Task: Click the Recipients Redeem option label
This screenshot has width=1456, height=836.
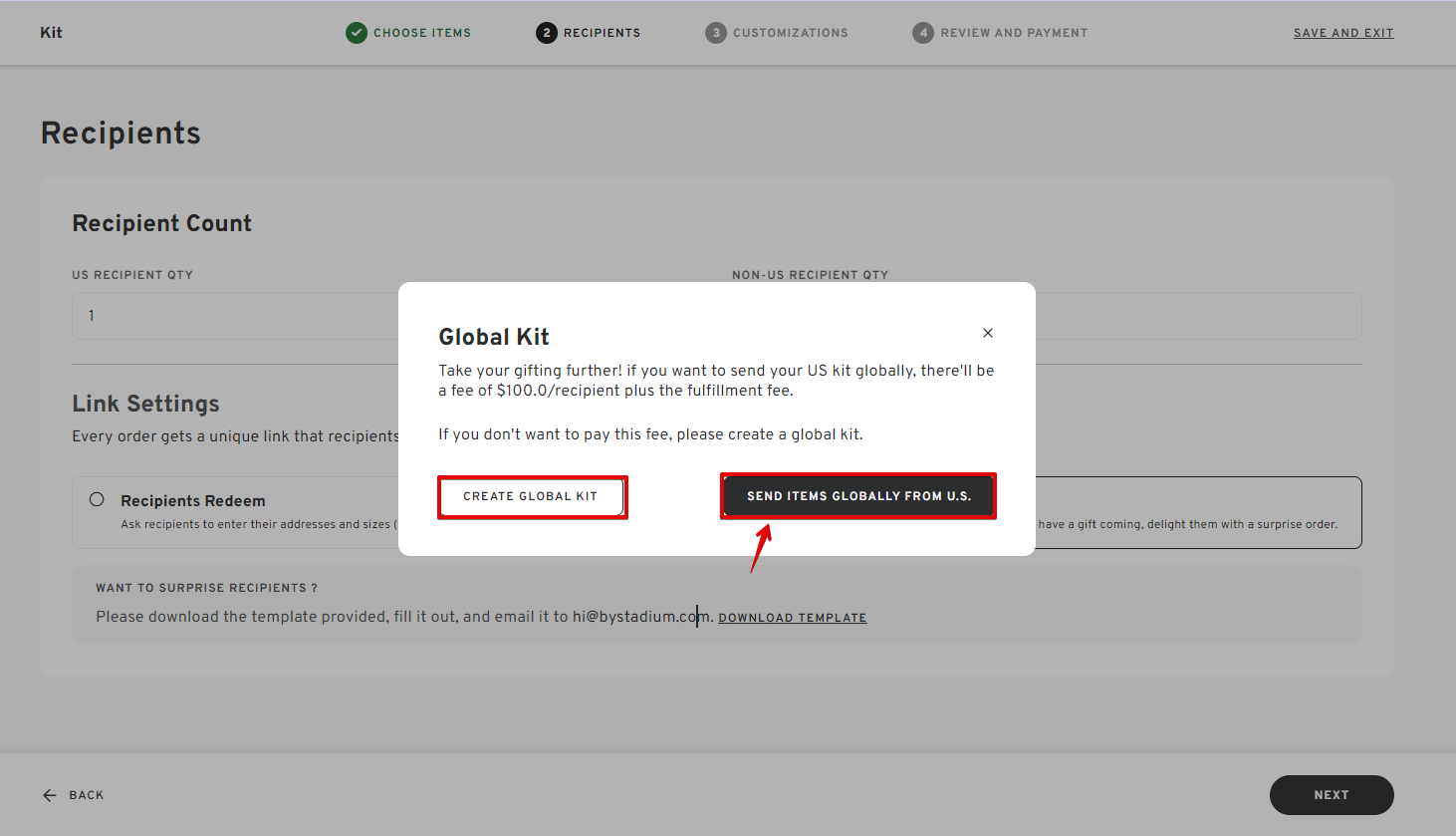Action: click(x=193, y=501)
